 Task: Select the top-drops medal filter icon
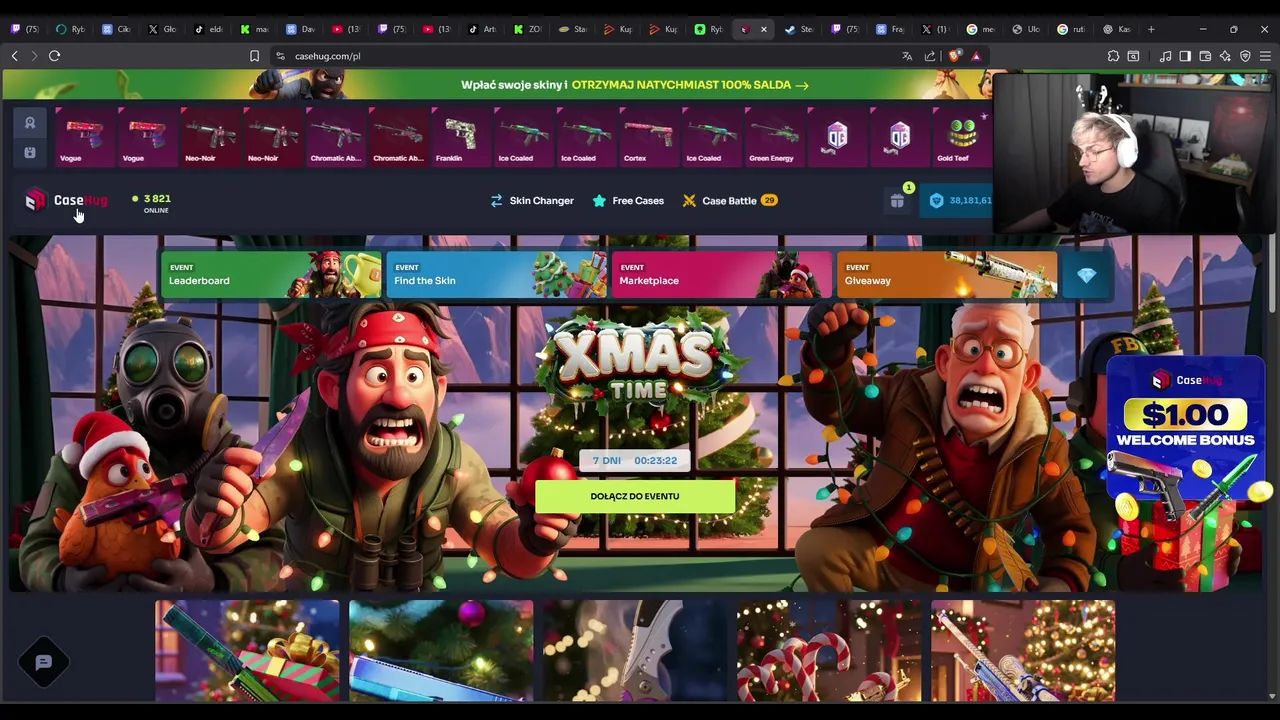tap(30, 123)
